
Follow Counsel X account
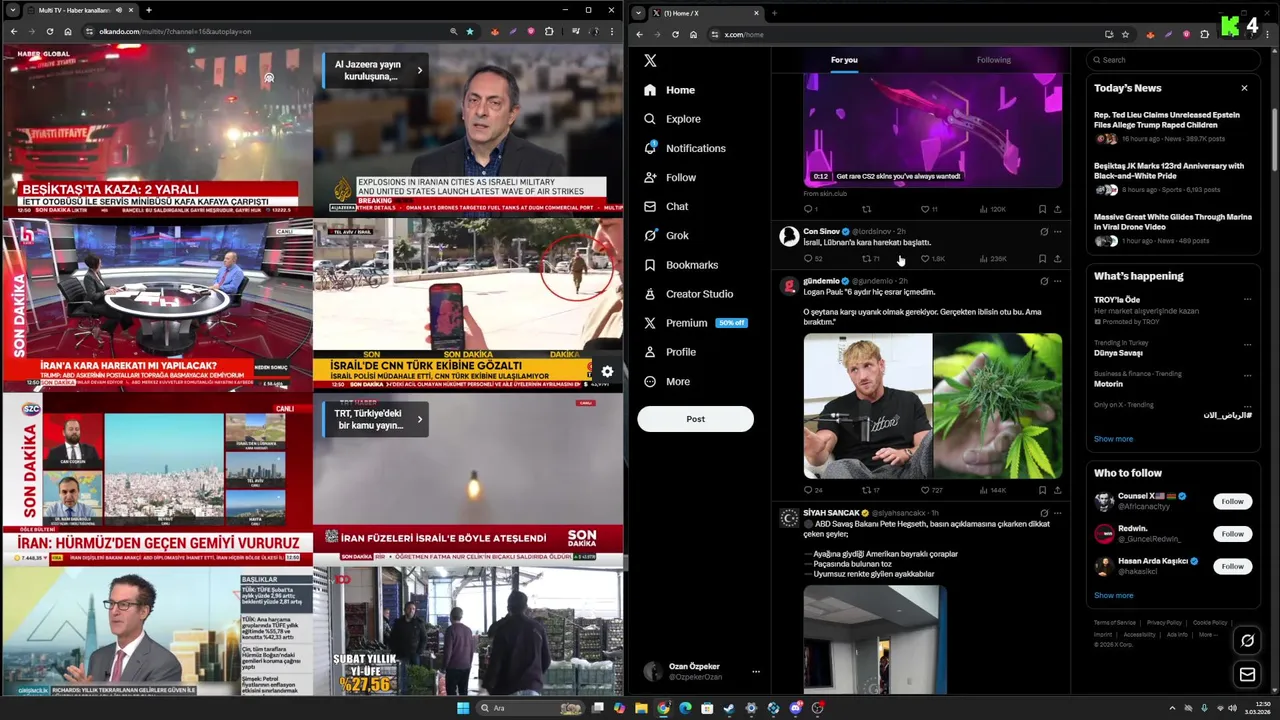[1232, 501]
